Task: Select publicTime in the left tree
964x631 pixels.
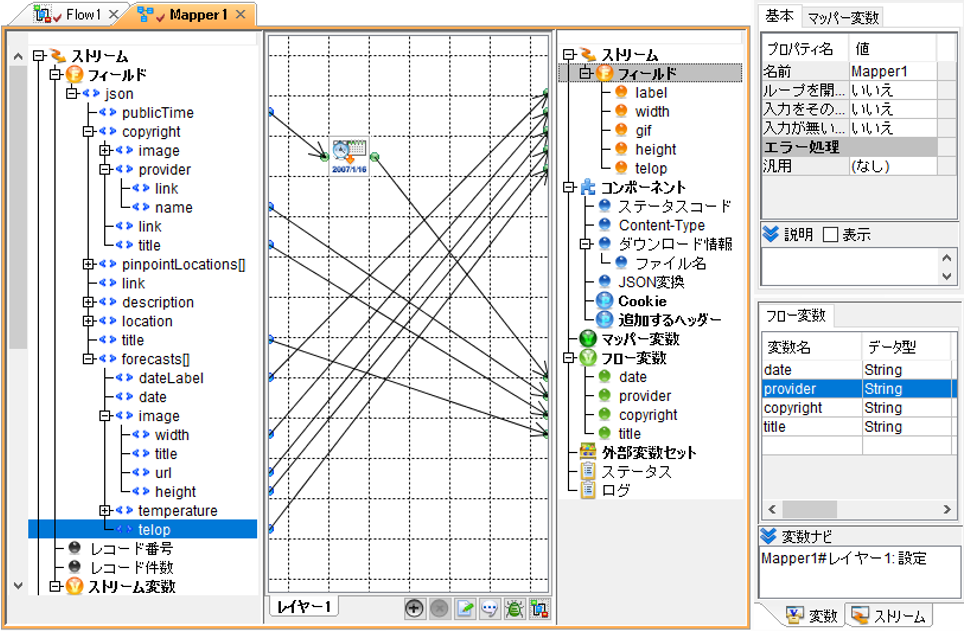Action: (157, 113)
